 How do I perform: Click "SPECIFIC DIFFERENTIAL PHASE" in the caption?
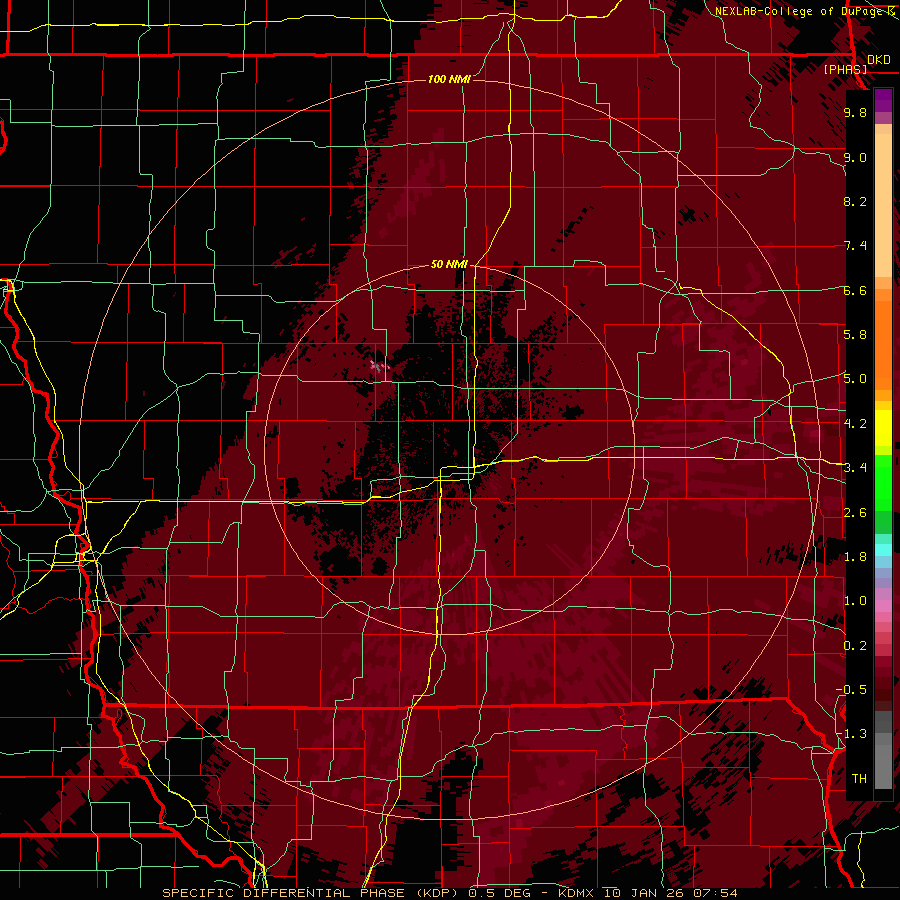(283, 893)
